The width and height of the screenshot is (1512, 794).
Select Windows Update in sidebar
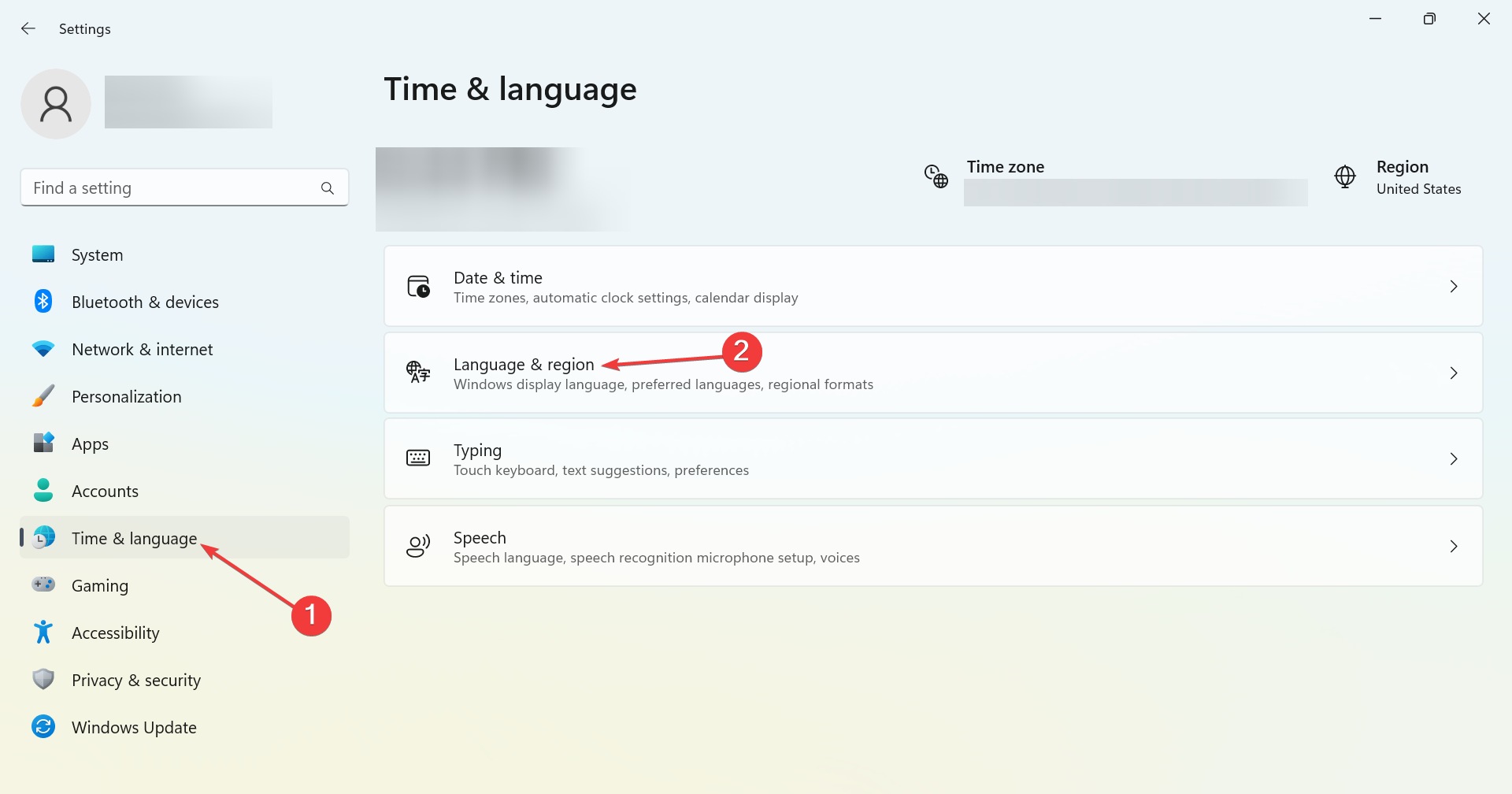point(184,727)
